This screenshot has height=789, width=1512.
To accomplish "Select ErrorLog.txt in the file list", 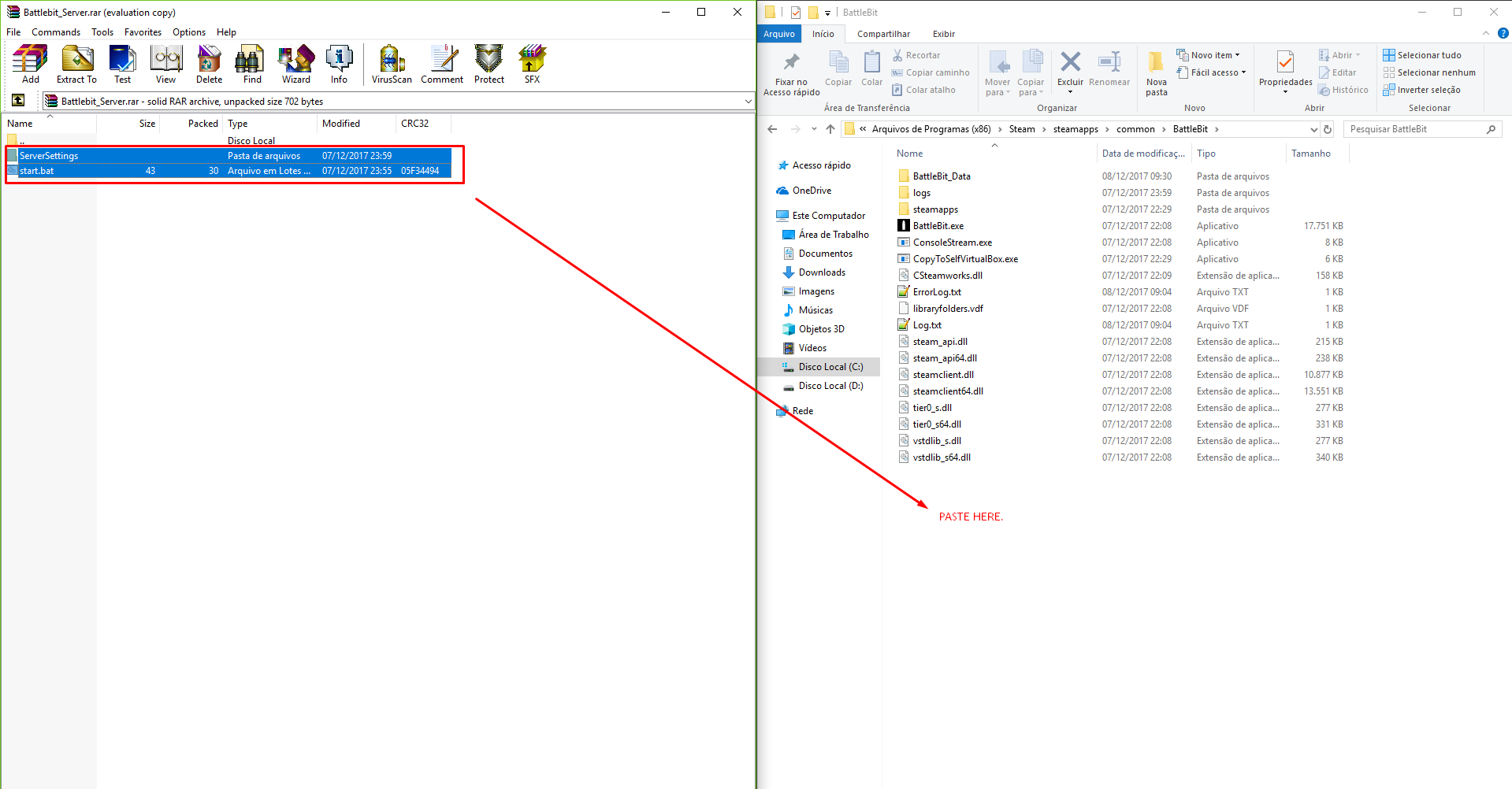I will coord(937,292).
